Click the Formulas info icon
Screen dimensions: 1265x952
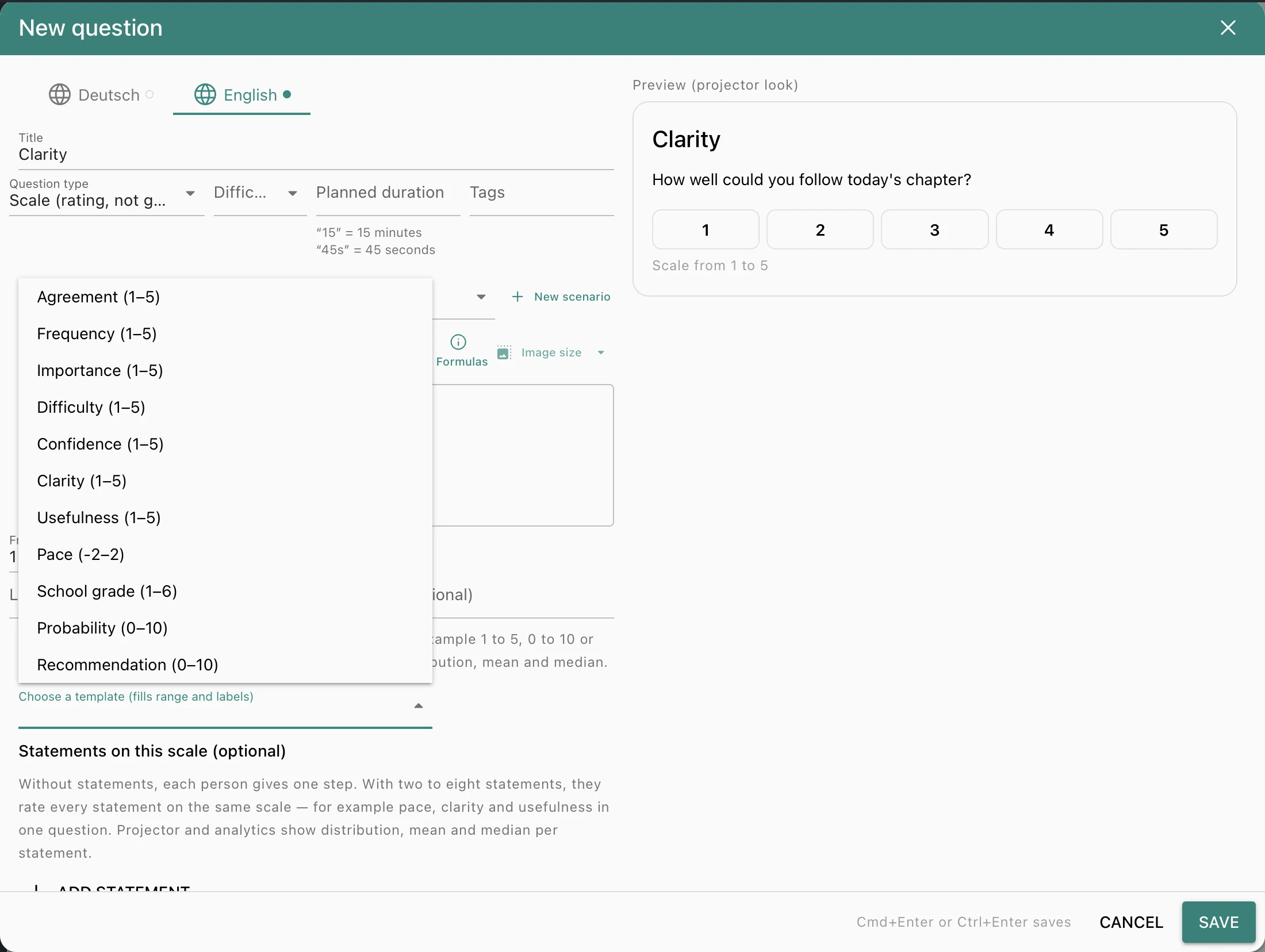click(458, 342)
